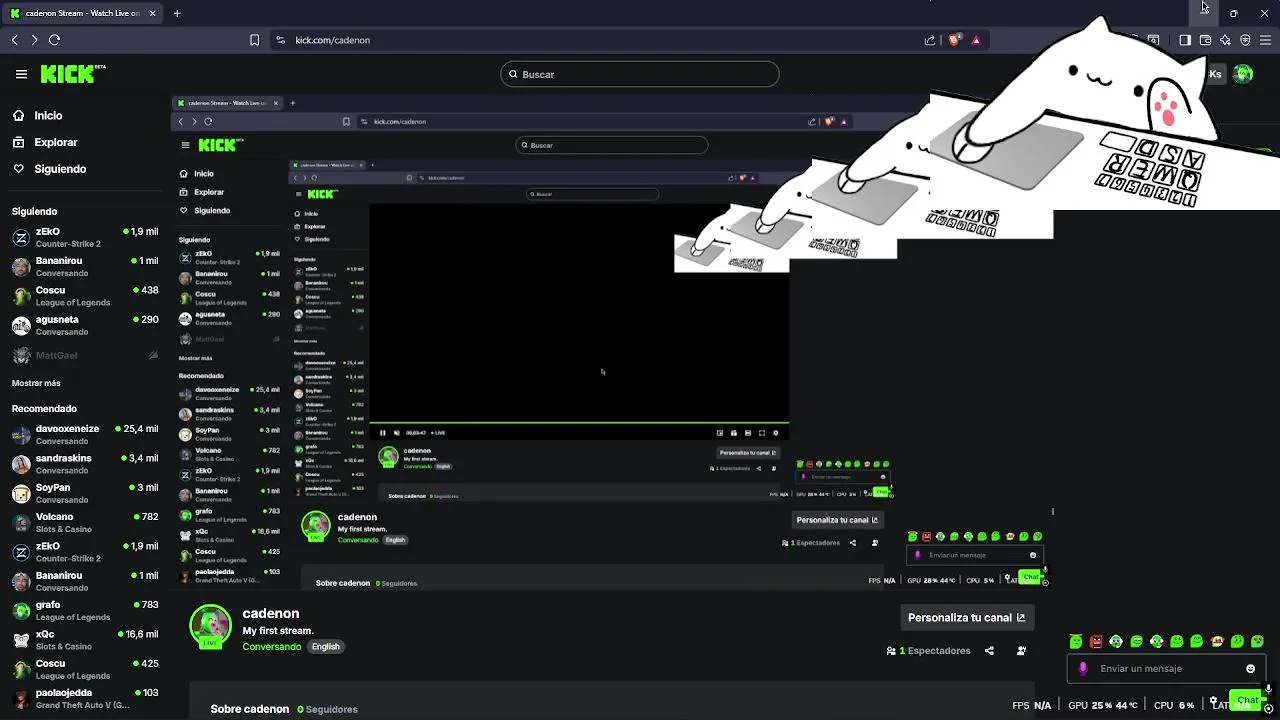Click the CPU 6 % readout
Viewport: 1280px width, 720px height.
coord(1174,705)
